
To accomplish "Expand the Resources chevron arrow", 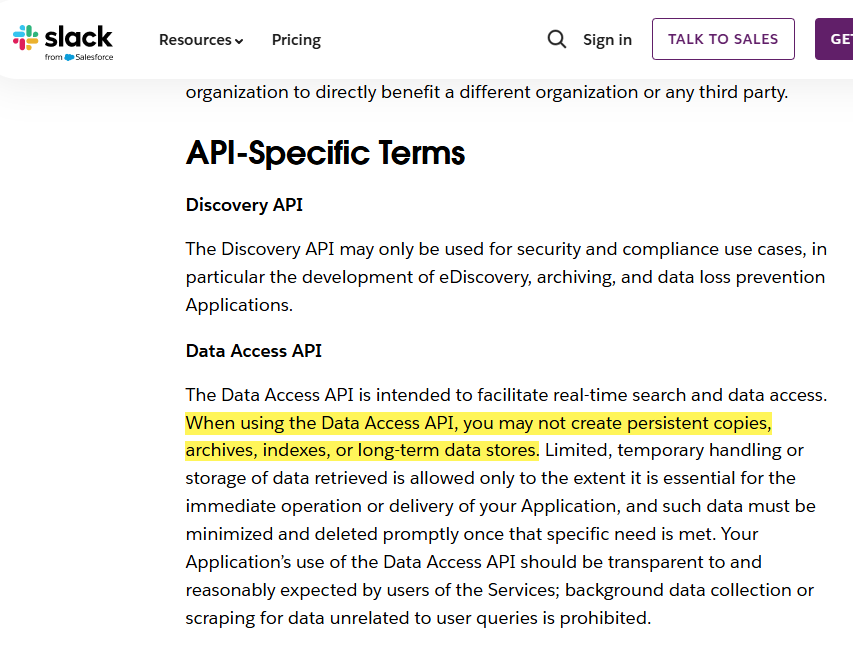I will point(239,41).
